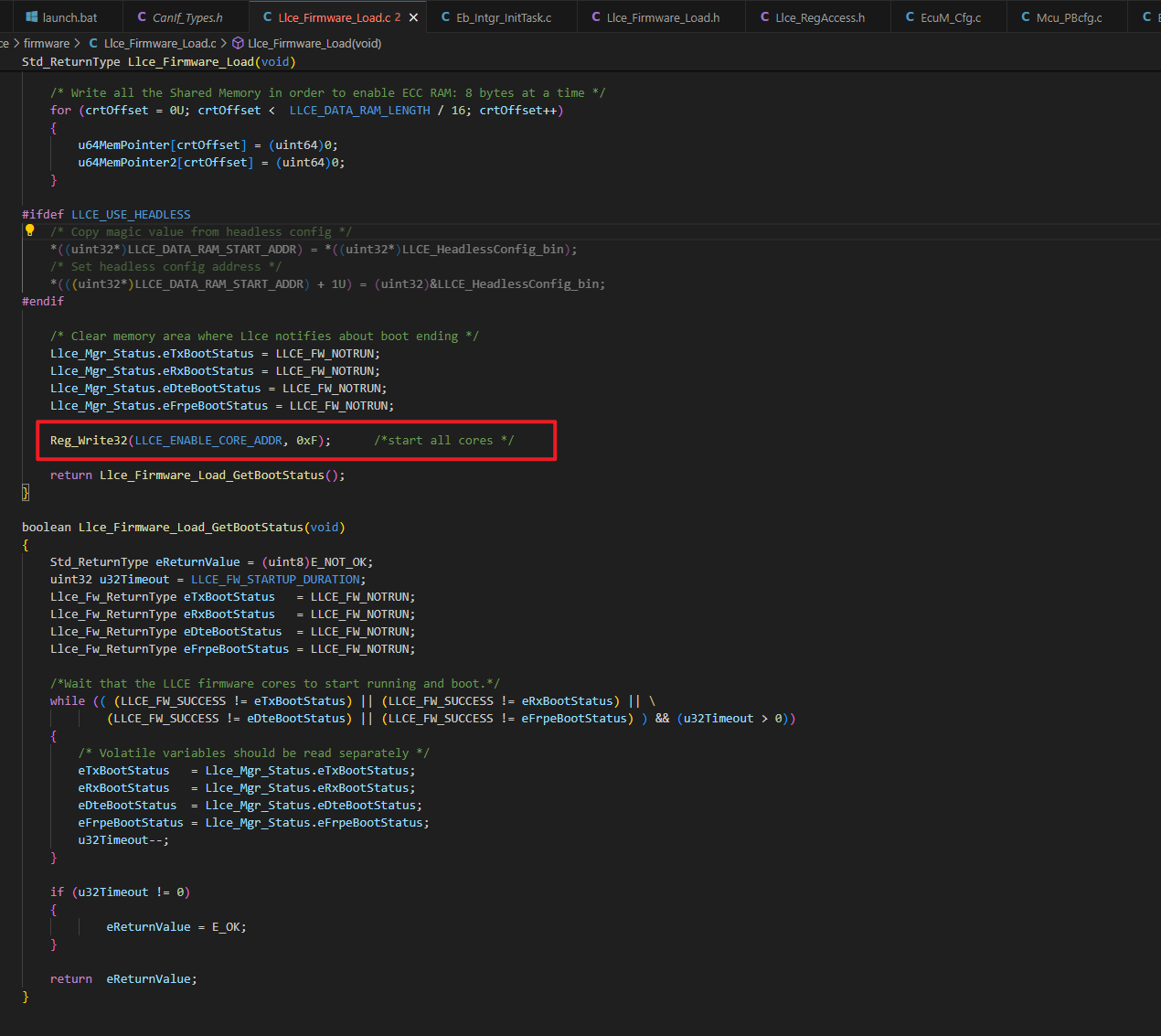Activate the Mcu_PBcfg.c tab
The height and width of the screenshot is (1036, 1161).
tap(1069, 17)
